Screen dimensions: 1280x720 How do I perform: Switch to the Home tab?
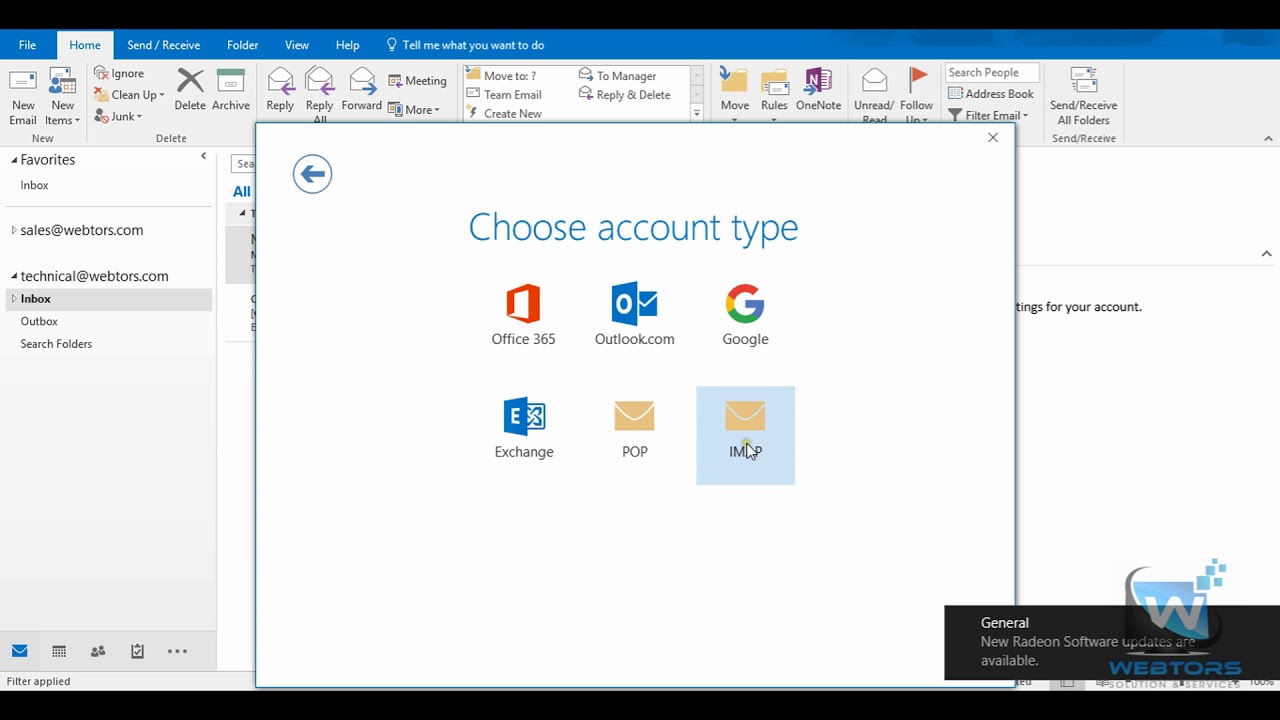tap(85, 45)
